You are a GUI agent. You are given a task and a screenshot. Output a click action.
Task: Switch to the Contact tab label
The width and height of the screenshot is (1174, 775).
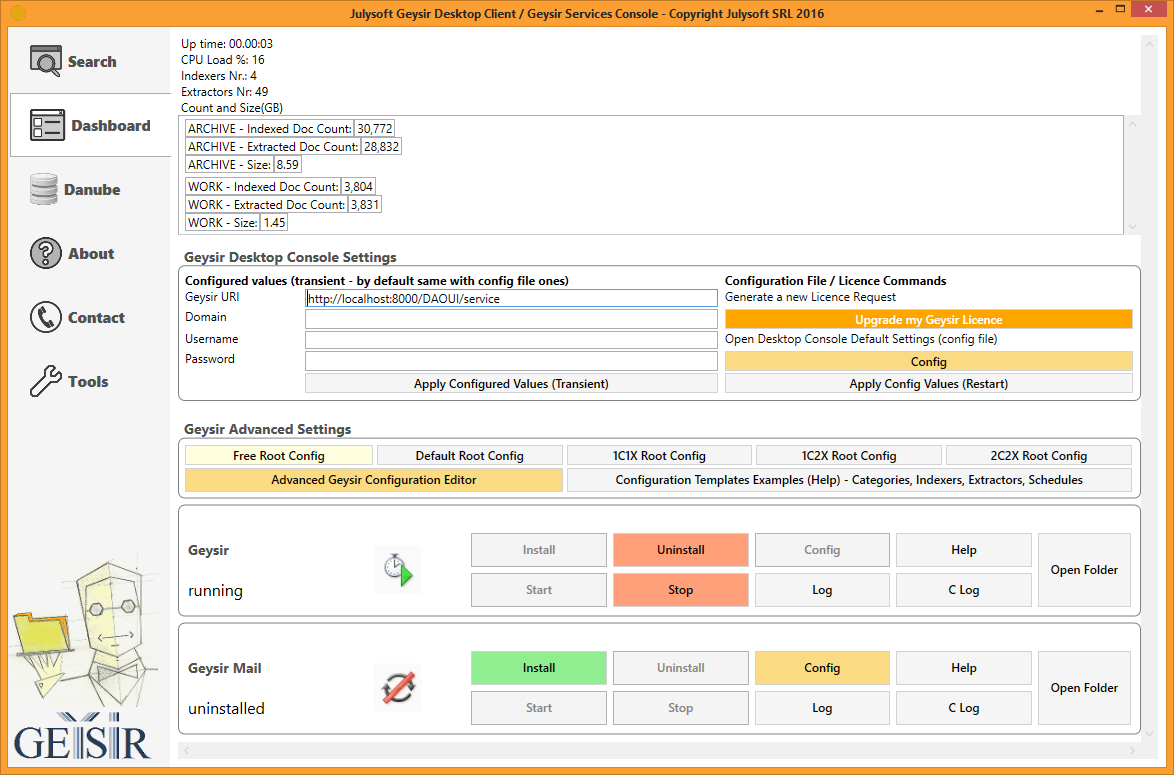pos(97,317)
